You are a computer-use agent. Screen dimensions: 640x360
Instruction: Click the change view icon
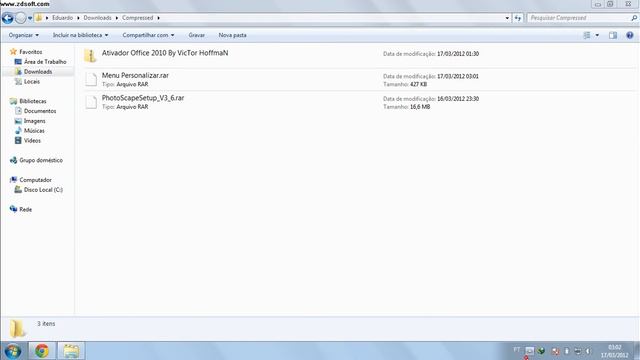pyautogui.click(x=587, y=36)
